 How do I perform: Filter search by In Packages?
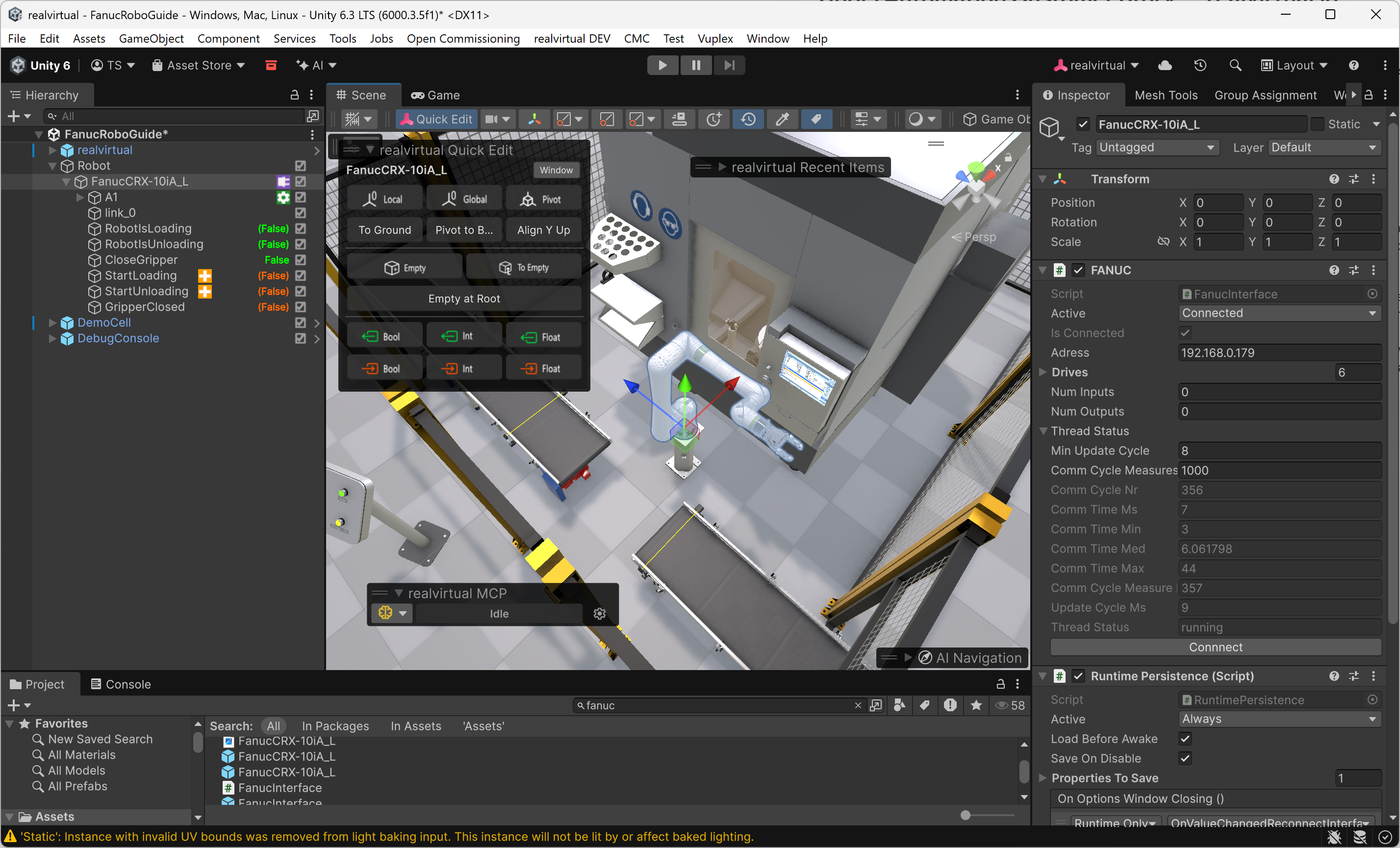335,726
